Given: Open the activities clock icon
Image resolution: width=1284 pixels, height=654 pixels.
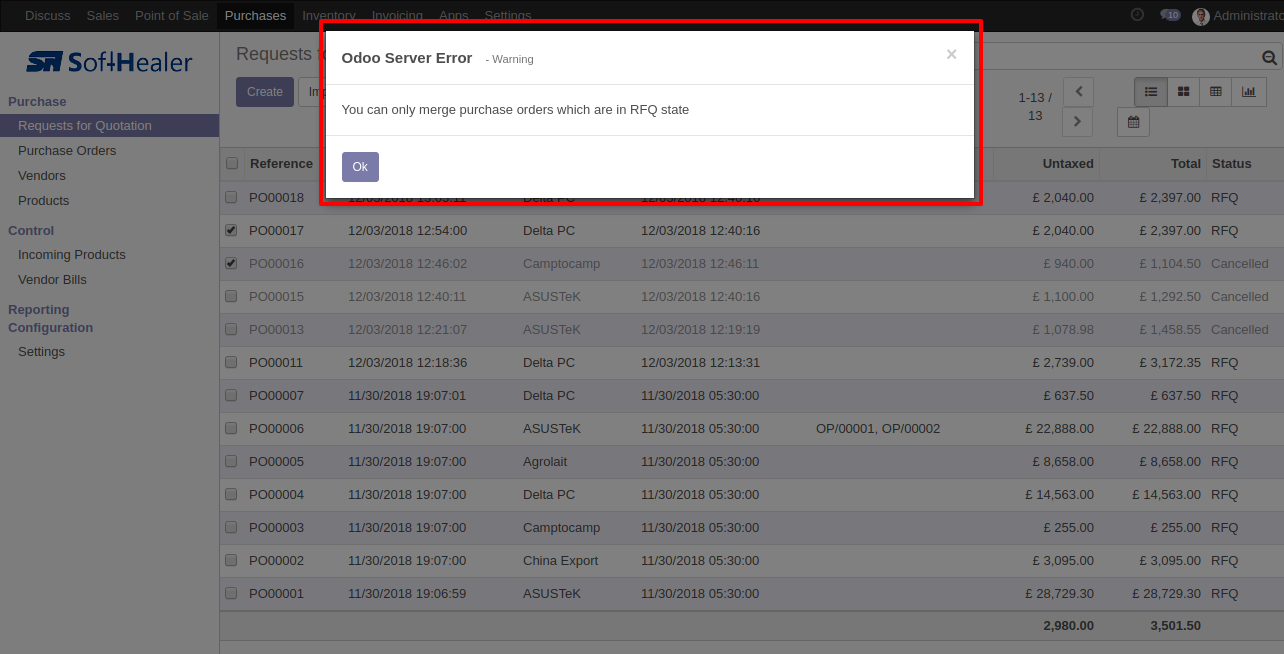Looking at the screenshot, I should [1137, 15].
